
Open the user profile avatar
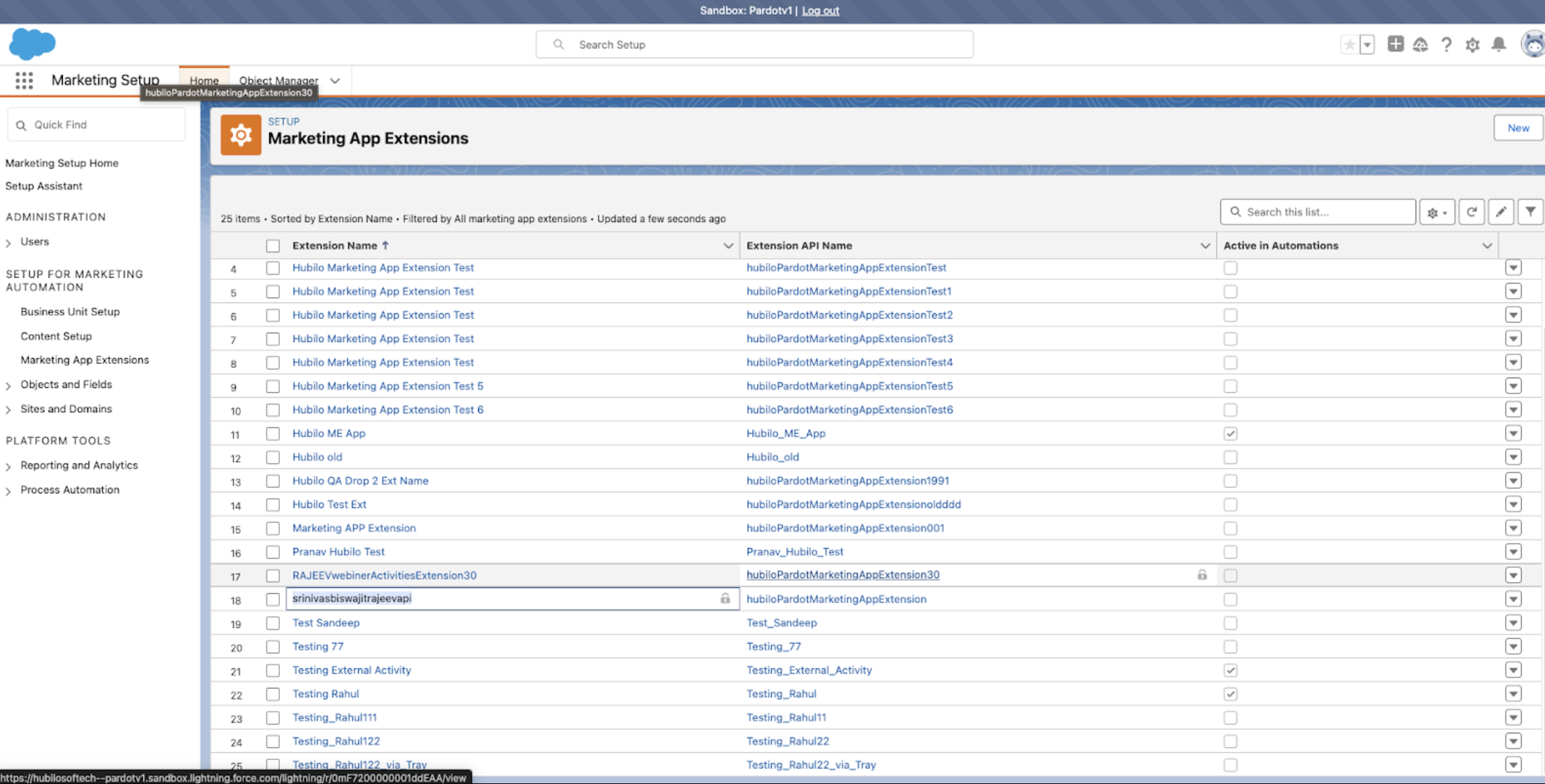click(x=1533, y=44)
